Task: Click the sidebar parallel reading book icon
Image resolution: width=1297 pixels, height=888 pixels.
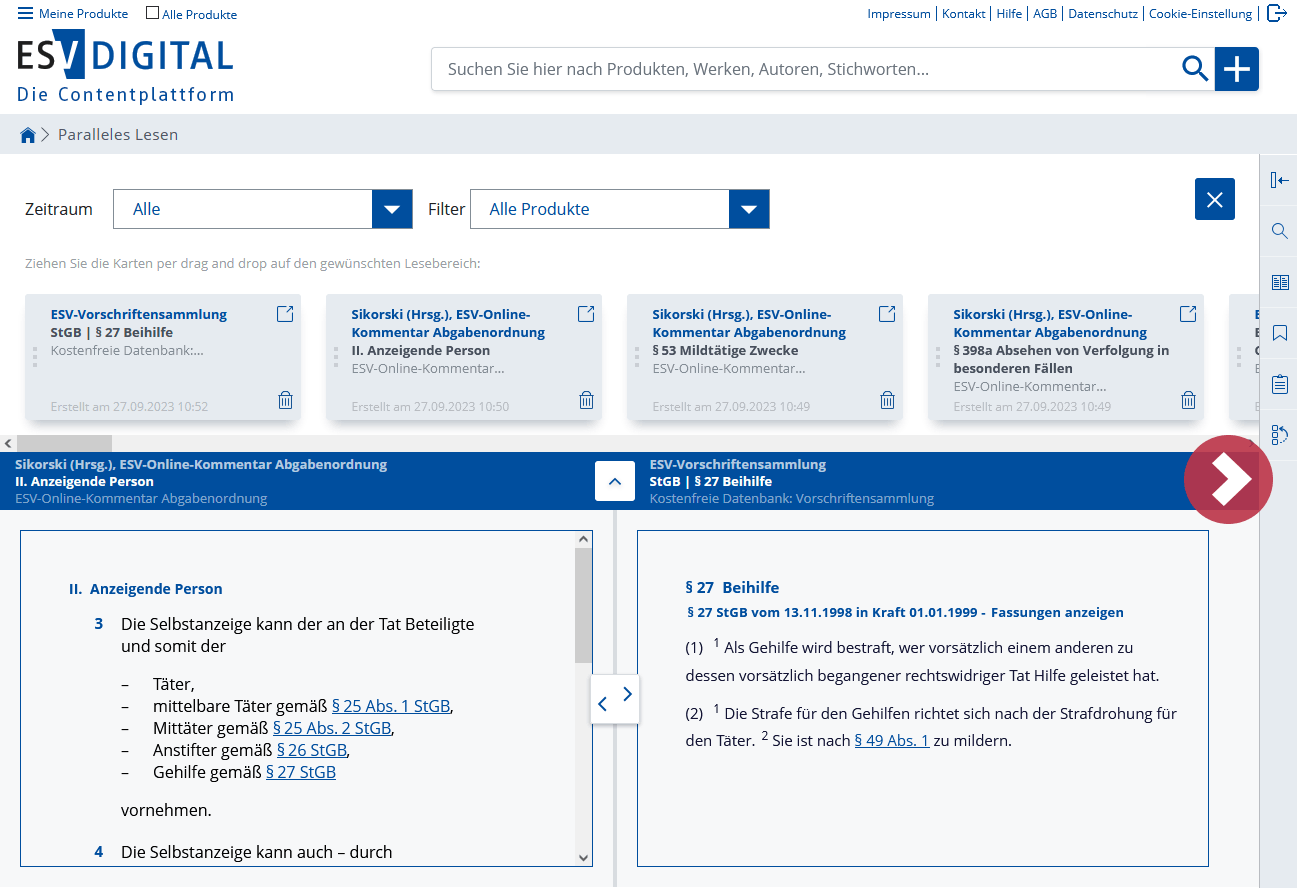Action: tap(1279, 282)
